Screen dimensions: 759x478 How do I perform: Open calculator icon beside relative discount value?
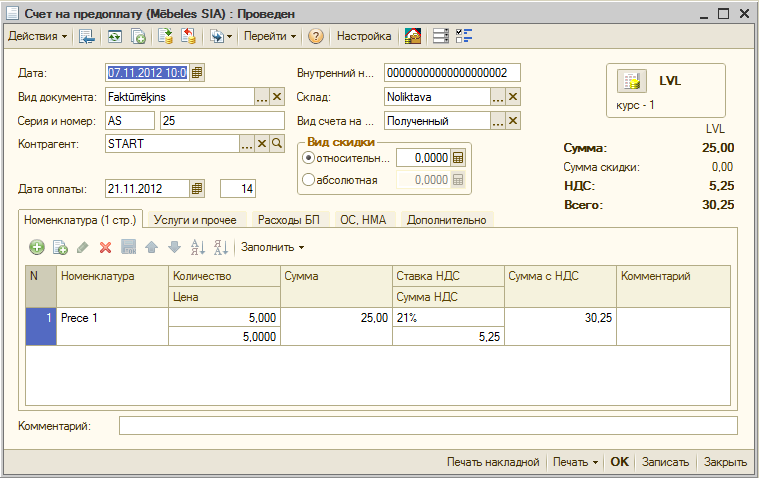pyautogui.click(x=458, y=158)
